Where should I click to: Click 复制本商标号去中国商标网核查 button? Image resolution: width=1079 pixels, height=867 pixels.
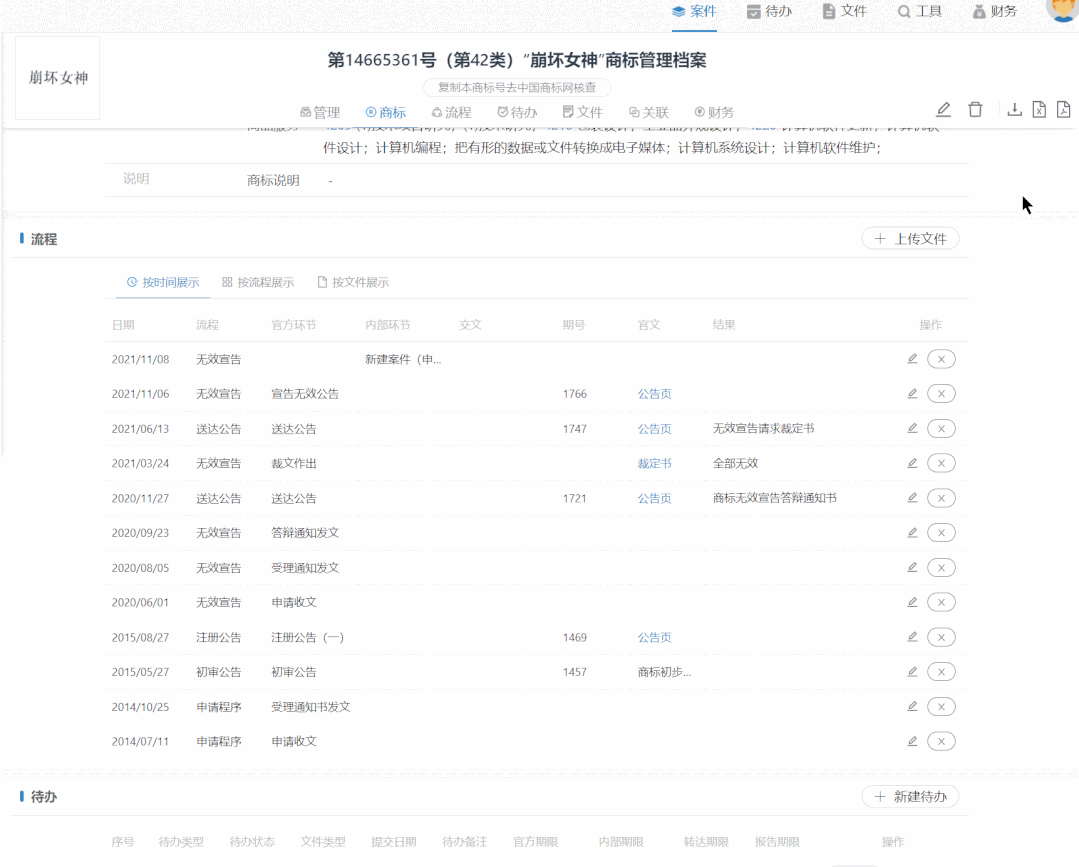517,87
